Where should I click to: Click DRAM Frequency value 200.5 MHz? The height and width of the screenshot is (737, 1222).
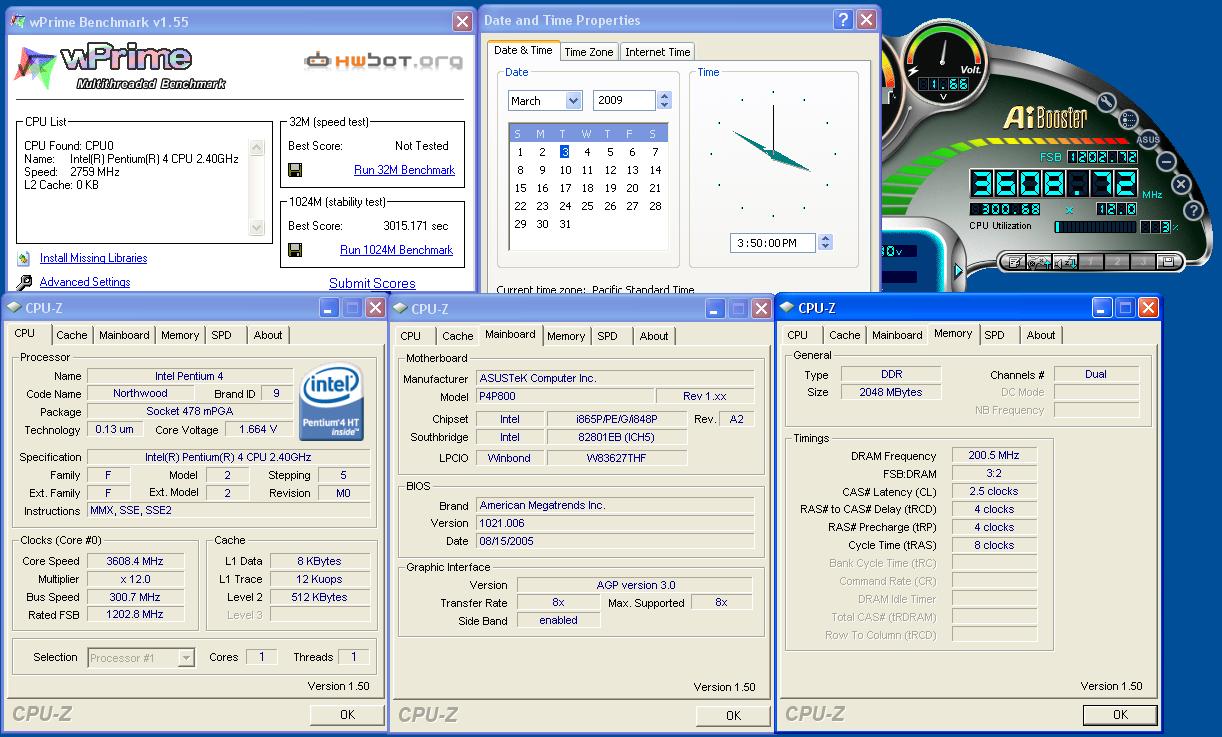pyautogui.click(x=994, y=455)
